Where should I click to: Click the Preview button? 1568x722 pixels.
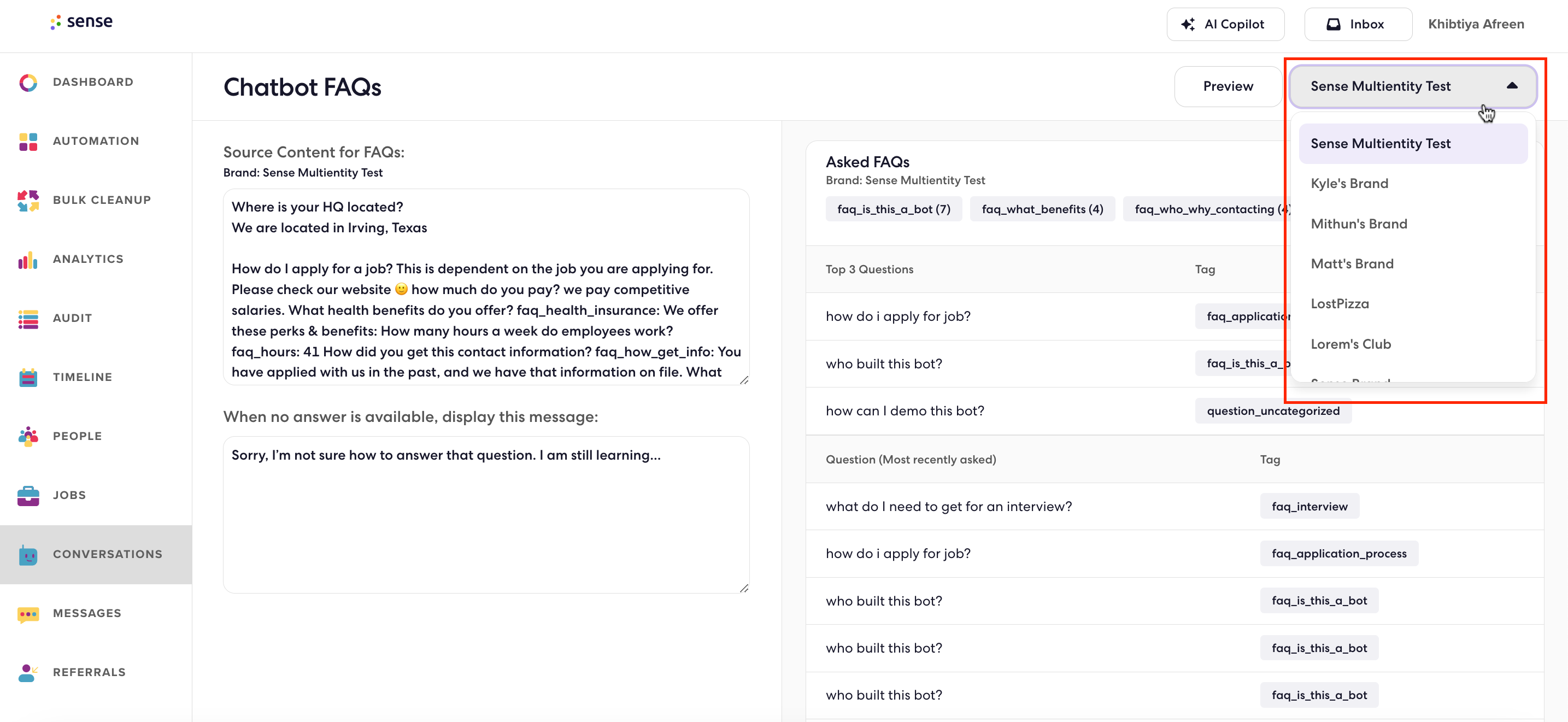[x=1228, y=86]
